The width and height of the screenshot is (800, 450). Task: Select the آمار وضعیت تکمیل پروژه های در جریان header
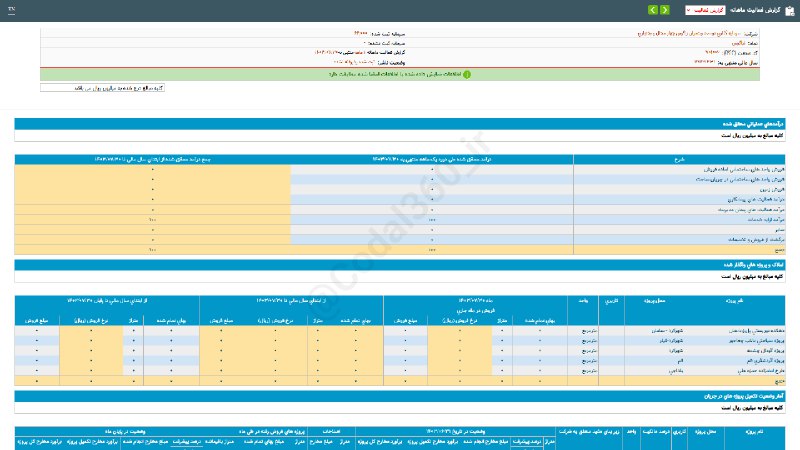(x=399, y=396)
